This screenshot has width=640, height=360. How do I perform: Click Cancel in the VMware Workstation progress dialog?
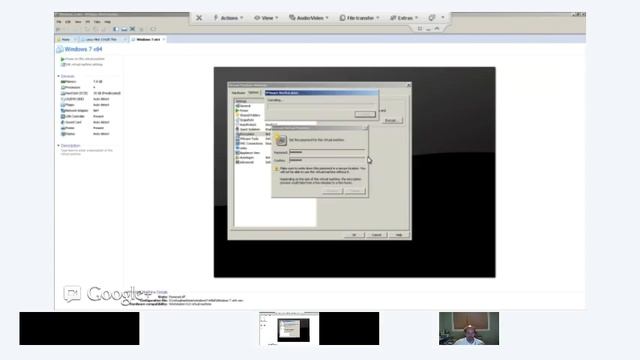pyautogui.click(x=365, y=114)
